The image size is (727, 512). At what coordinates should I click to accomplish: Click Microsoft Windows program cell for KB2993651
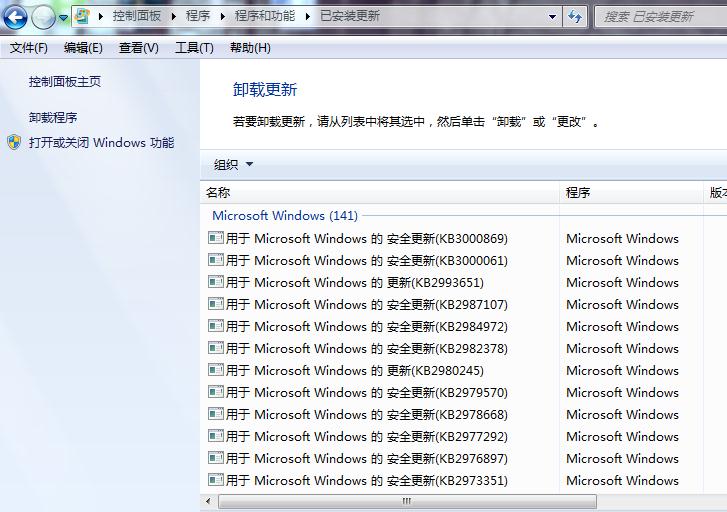[622, 282]
